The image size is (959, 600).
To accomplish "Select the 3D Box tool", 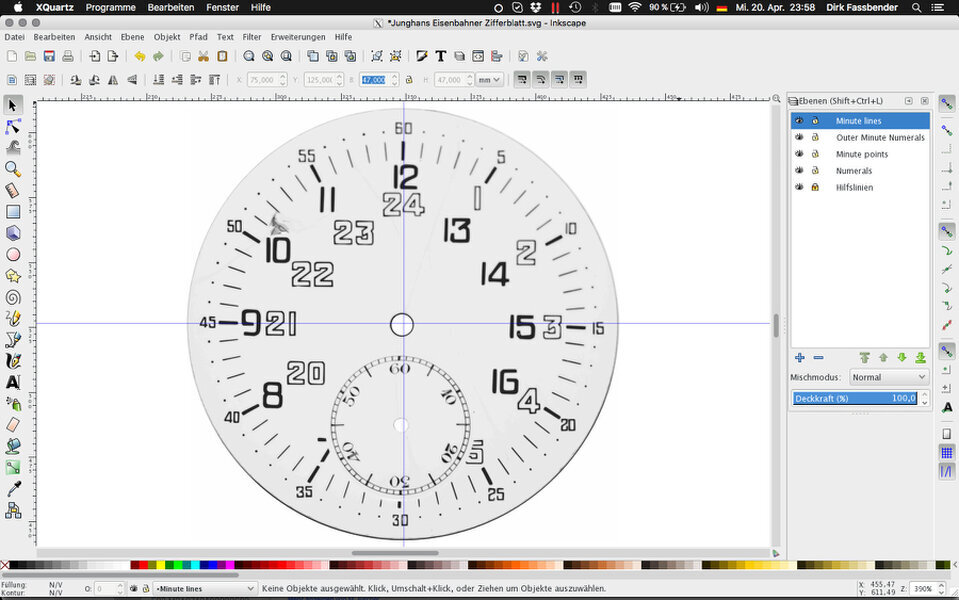I will (13, 233).
